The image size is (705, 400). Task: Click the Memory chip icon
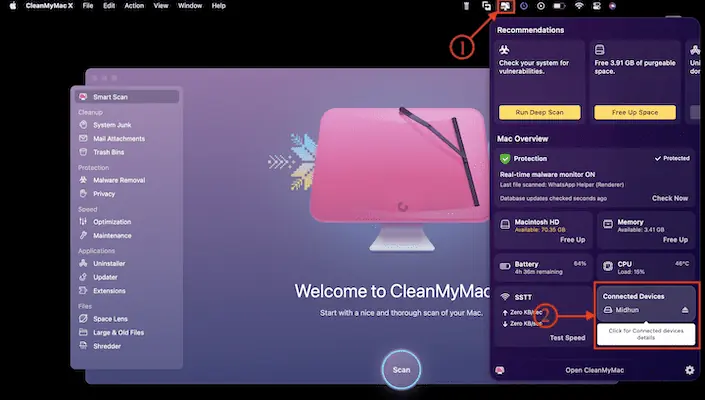(x=607, y=224)
